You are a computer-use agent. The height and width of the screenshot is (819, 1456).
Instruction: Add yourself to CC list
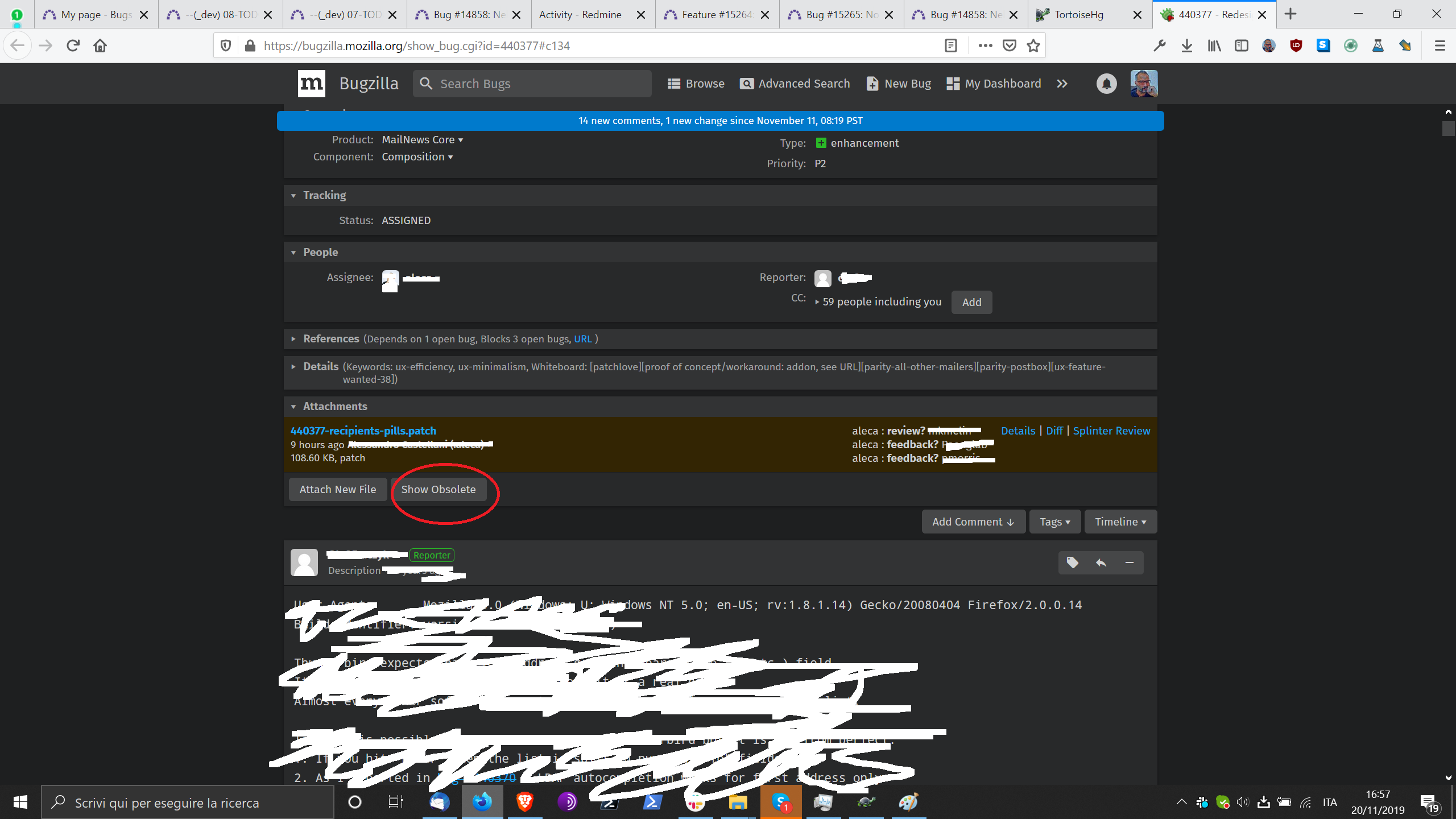click(x=971, y=303)
